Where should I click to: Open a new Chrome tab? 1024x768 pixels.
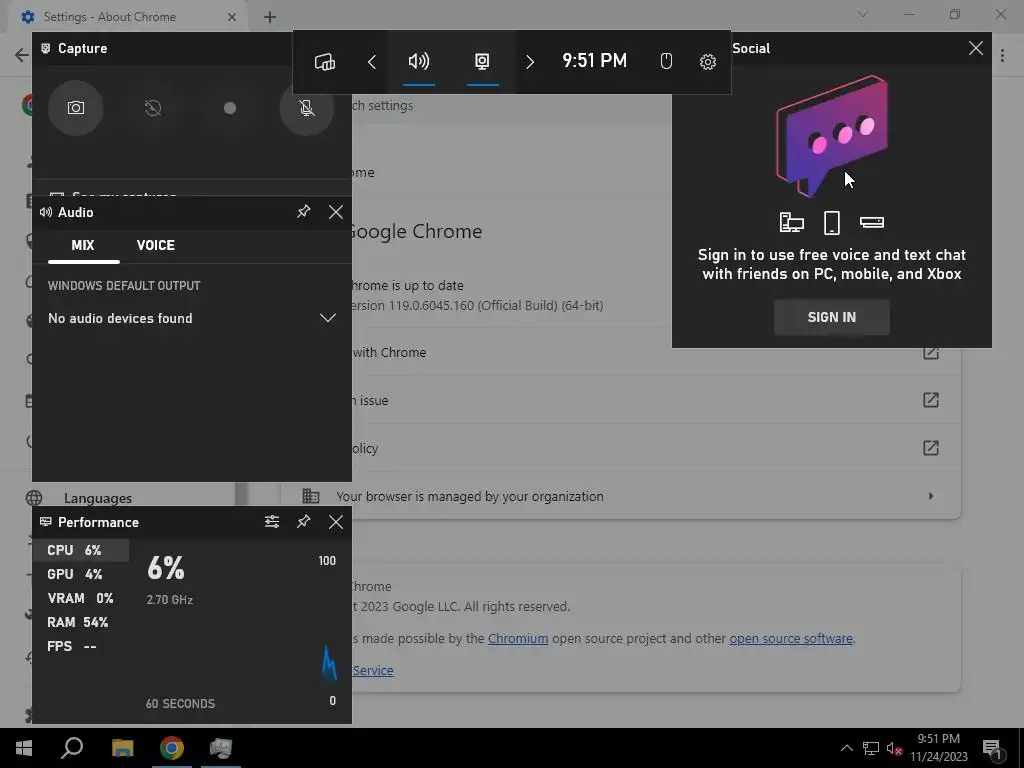[x=270, y=17]
